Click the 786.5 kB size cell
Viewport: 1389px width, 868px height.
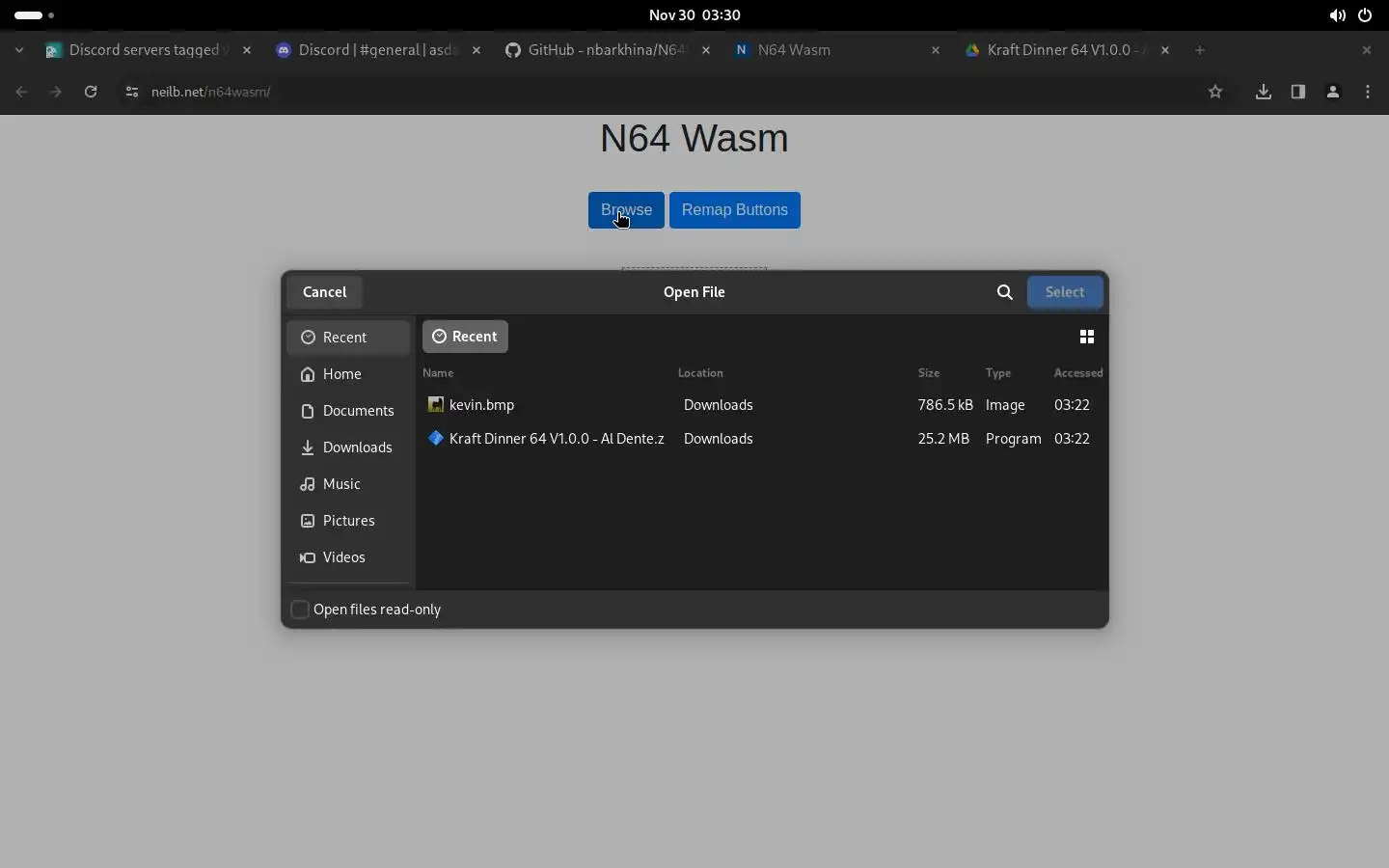point(945,405)
